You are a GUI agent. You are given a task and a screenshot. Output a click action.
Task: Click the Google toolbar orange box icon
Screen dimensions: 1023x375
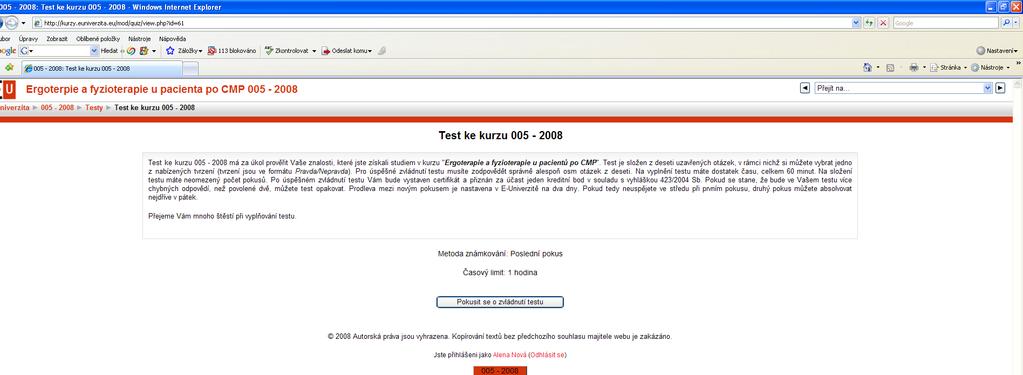point(144,50)
